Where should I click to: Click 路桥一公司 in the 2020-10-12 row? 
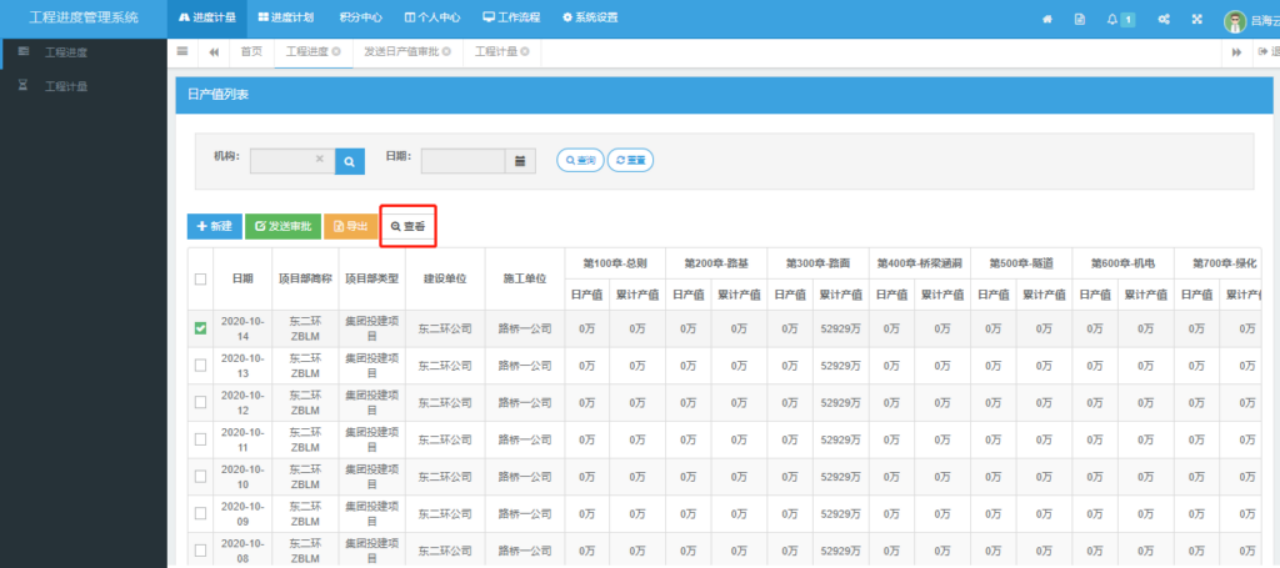pos(525,402)
